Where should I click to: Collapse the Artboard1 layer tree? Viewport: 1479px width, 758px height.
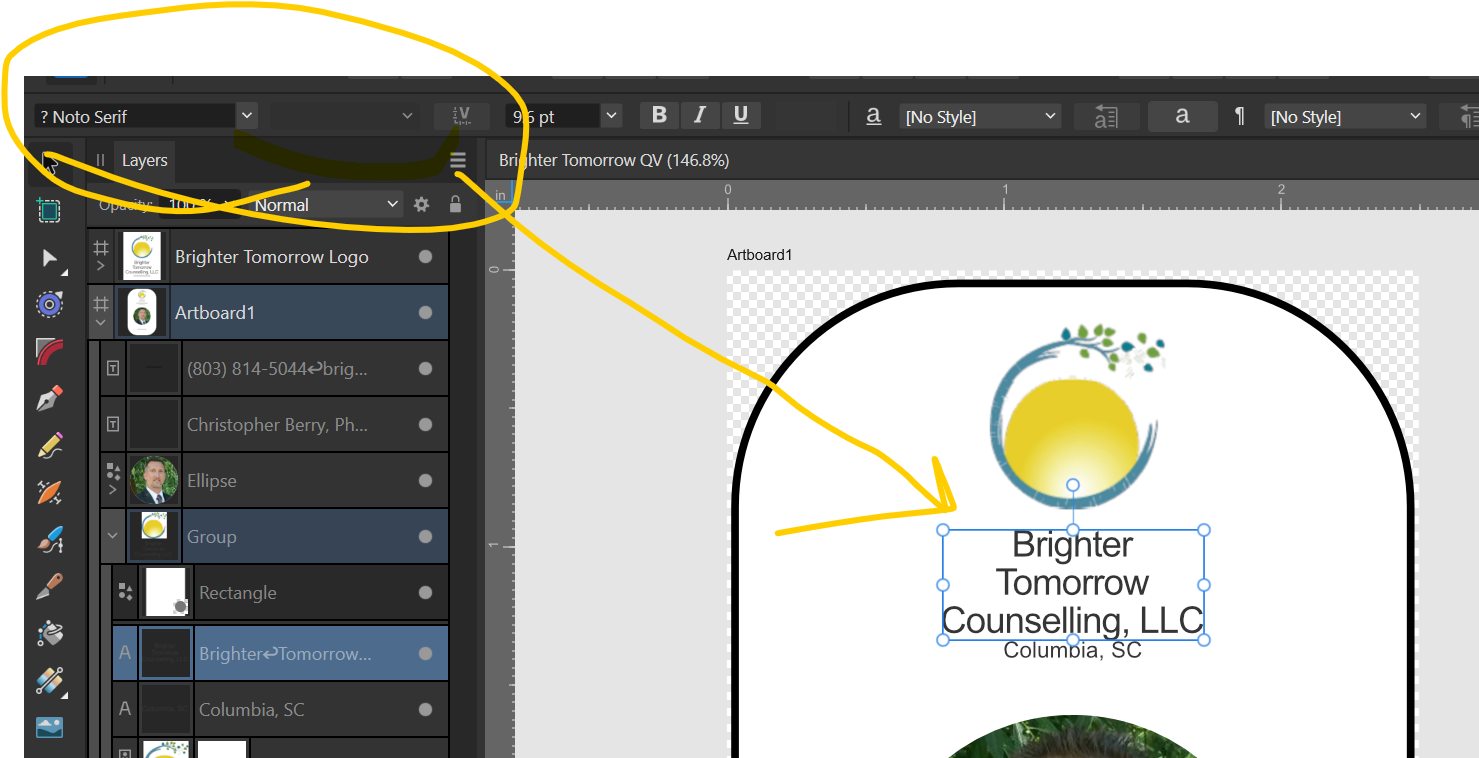(100, 323)
